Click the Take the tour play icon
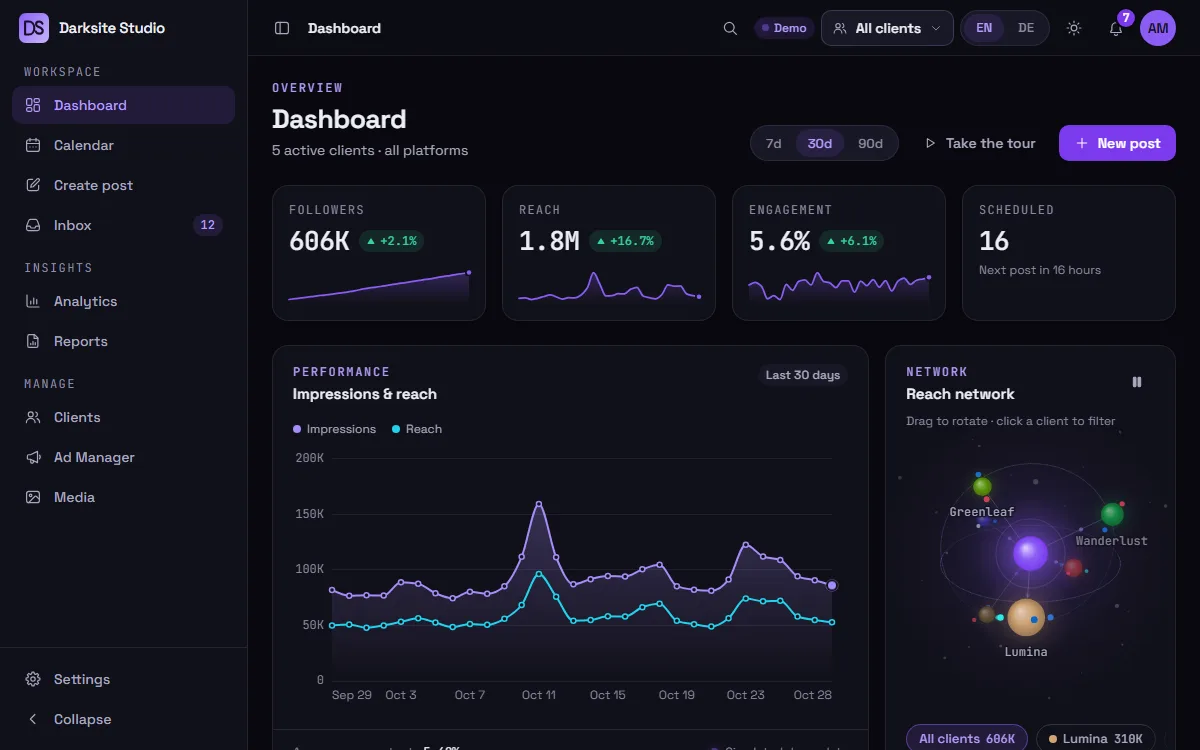Viewport: 1200px width, 750px height. click(930, 143)
